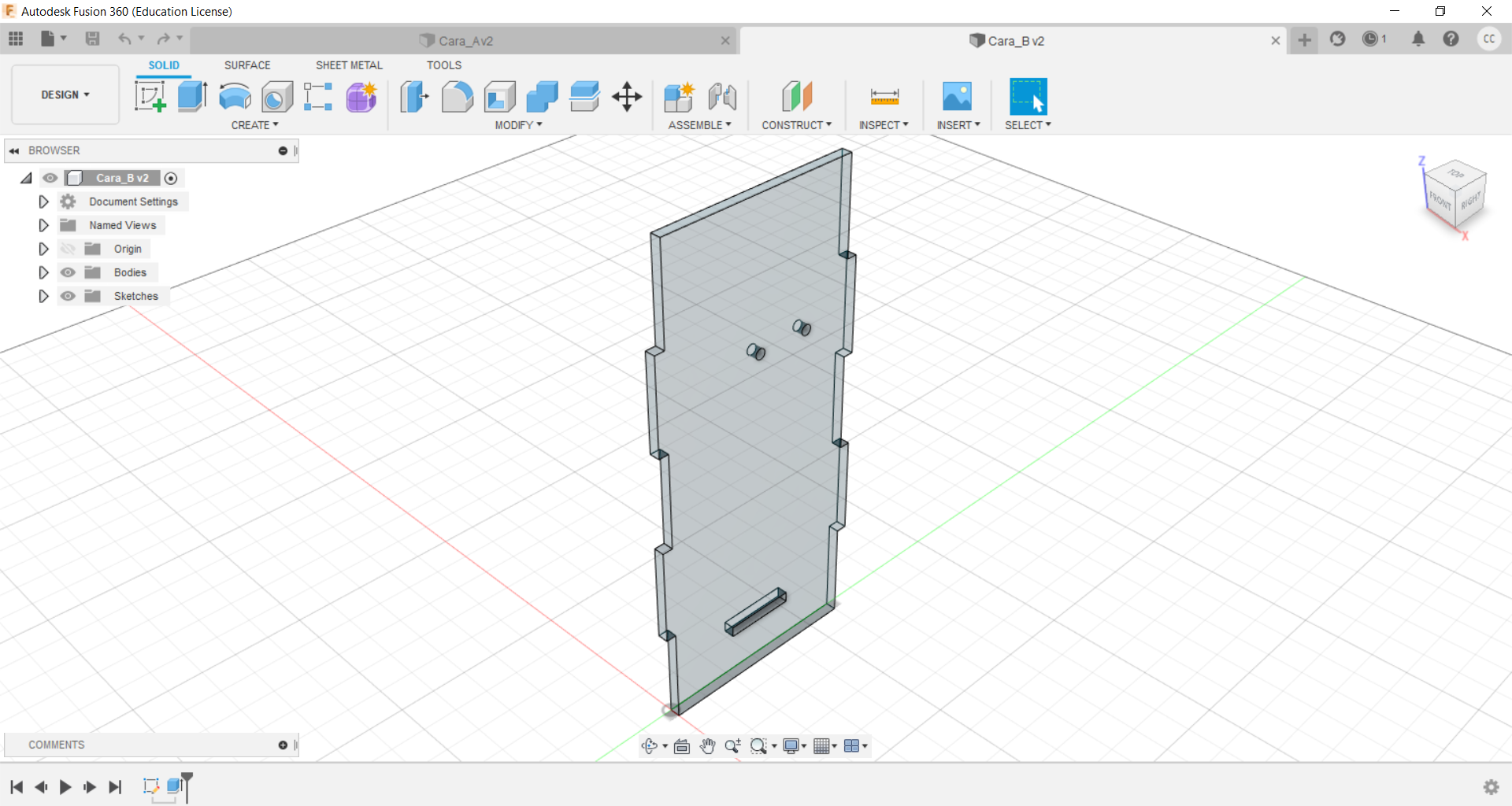Show the hidden Origin folder

[x=69, y=249]
